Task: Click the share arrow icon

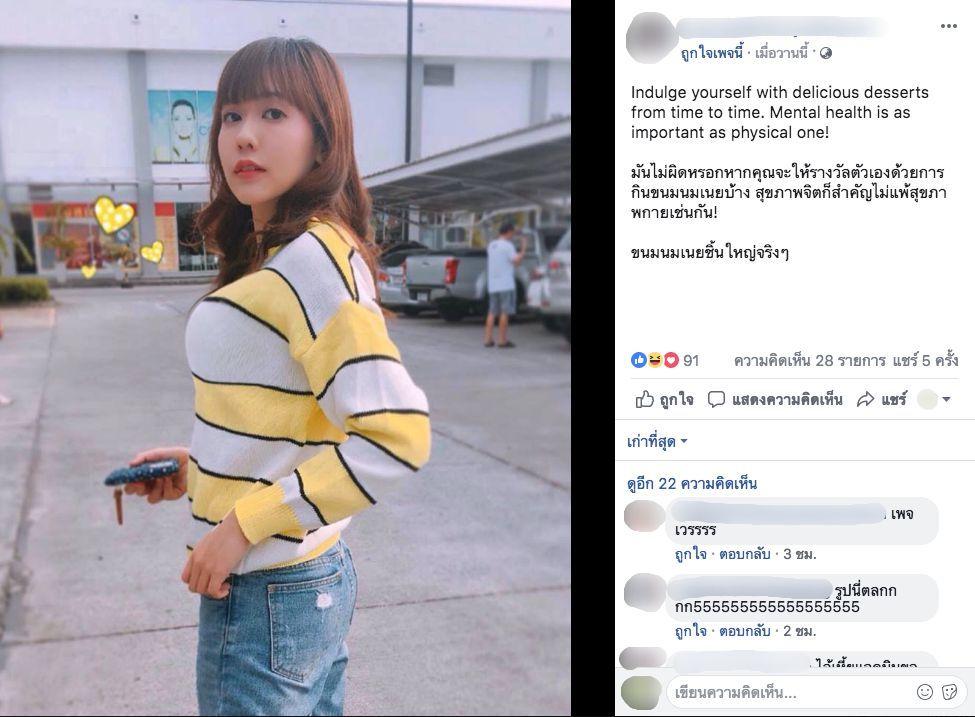Action: pyautogui.click(x=865, y=399)
